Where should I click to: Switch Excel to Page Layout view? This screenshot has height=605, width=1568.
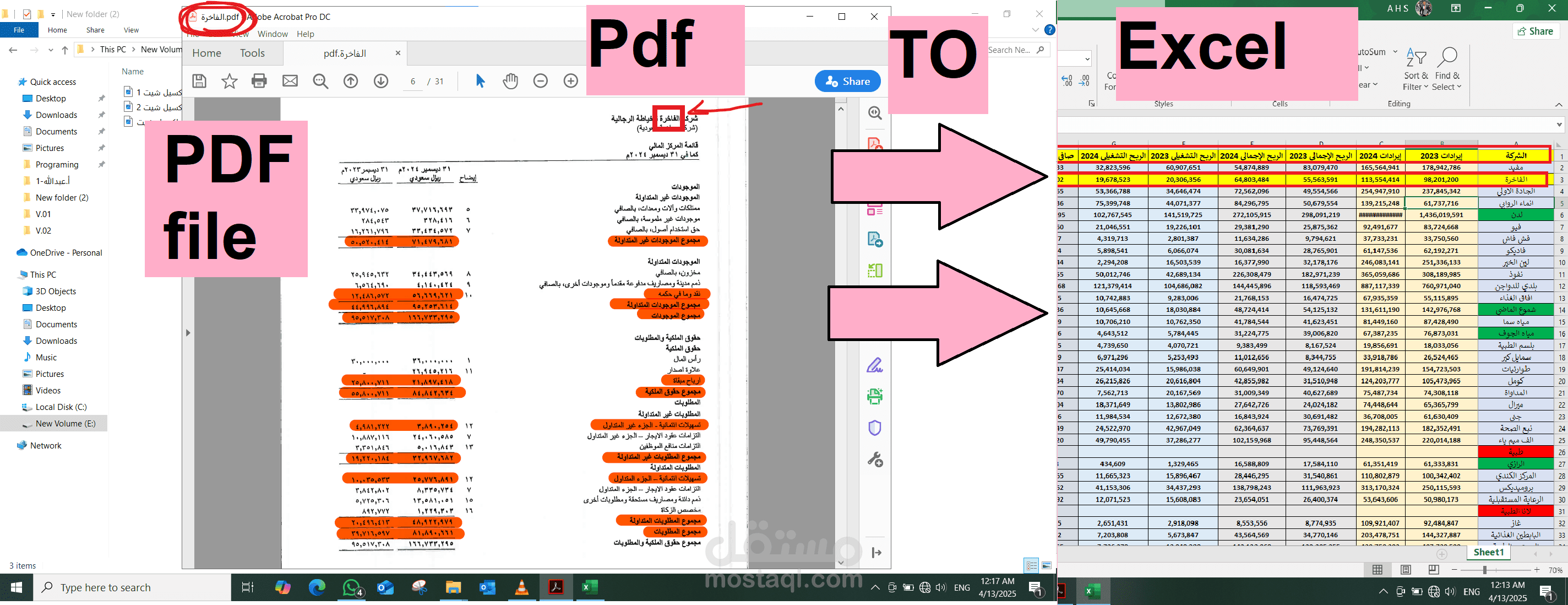[x=1406, y=570]
